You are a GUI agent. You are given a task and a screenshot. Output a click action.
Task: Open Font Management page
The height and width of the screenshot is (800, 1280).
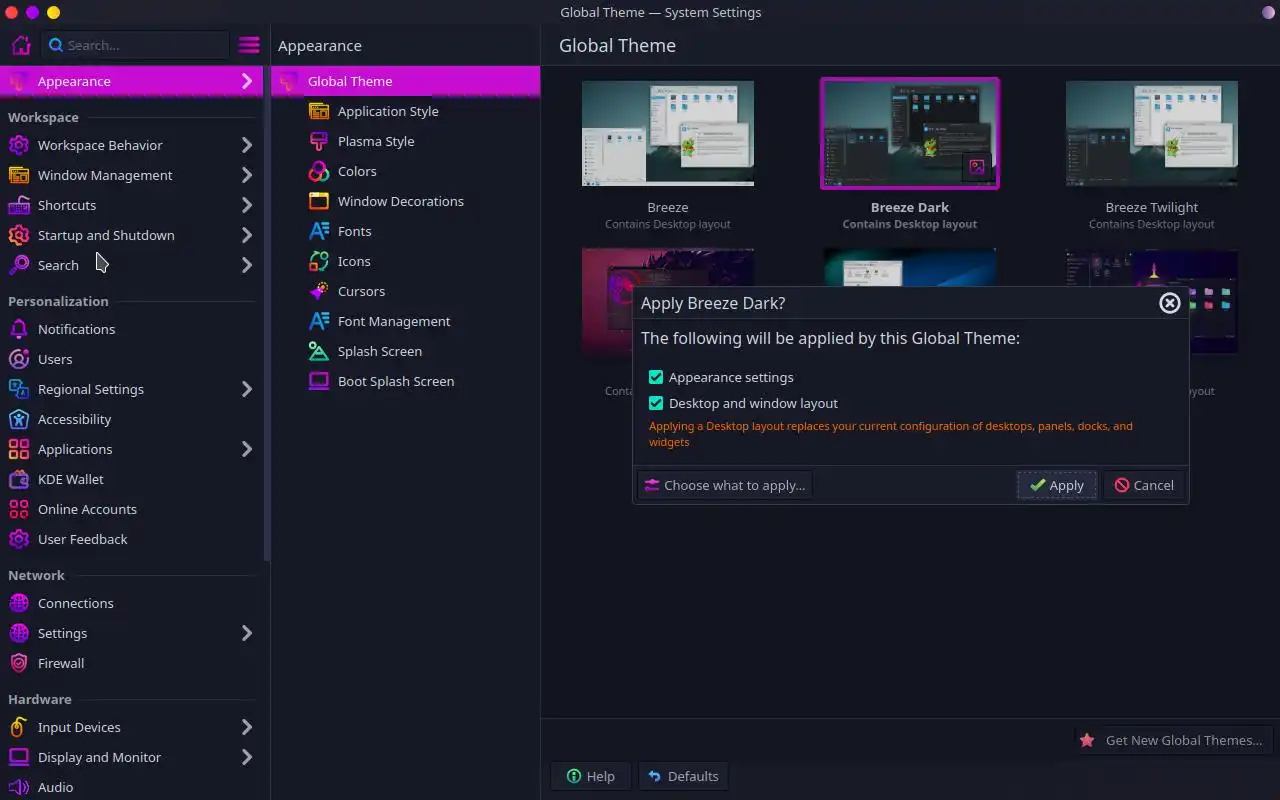(x=405, y=321)
